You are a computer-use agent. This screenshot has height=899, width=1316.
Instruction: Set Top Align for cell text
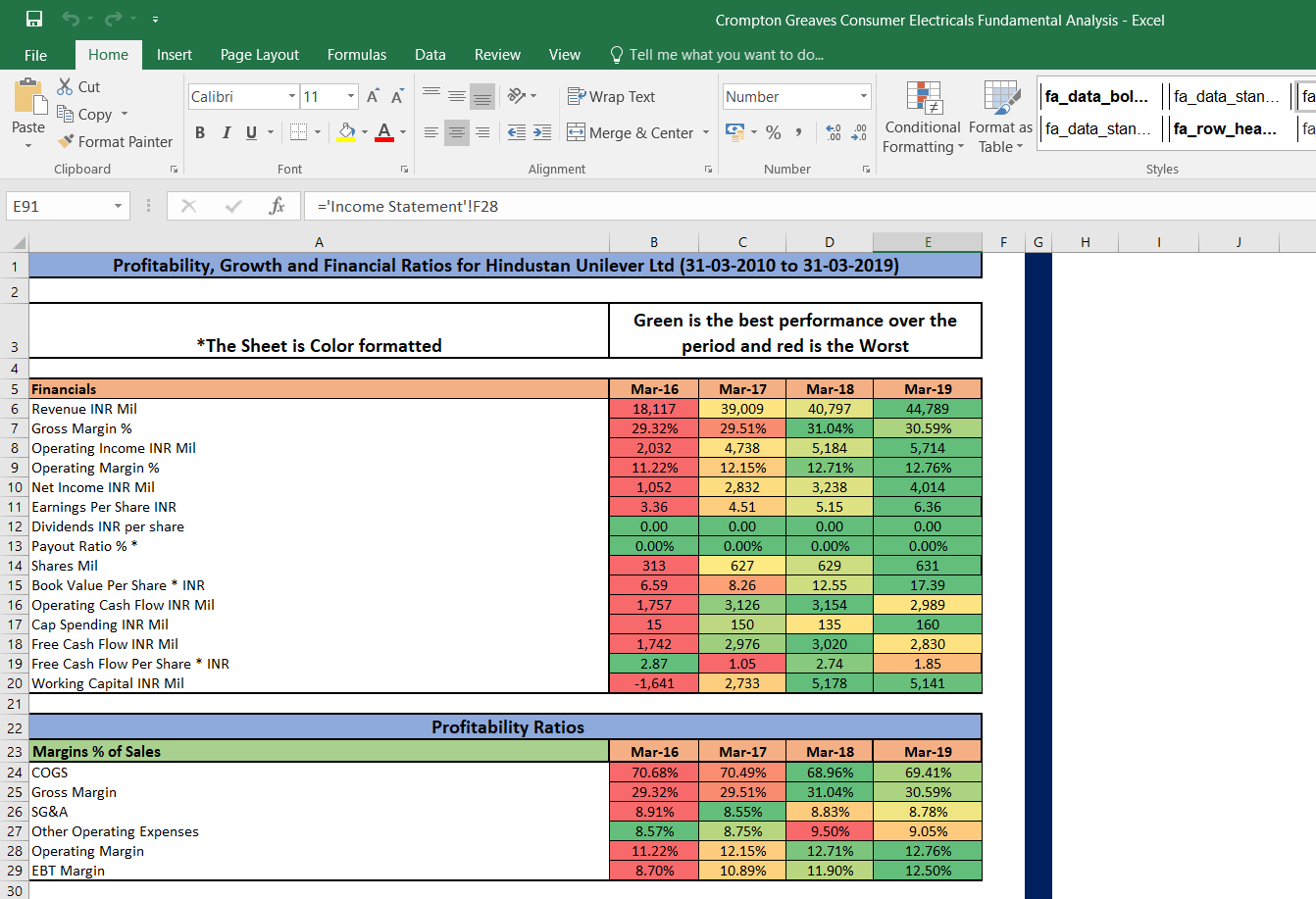tap(431, 95)
